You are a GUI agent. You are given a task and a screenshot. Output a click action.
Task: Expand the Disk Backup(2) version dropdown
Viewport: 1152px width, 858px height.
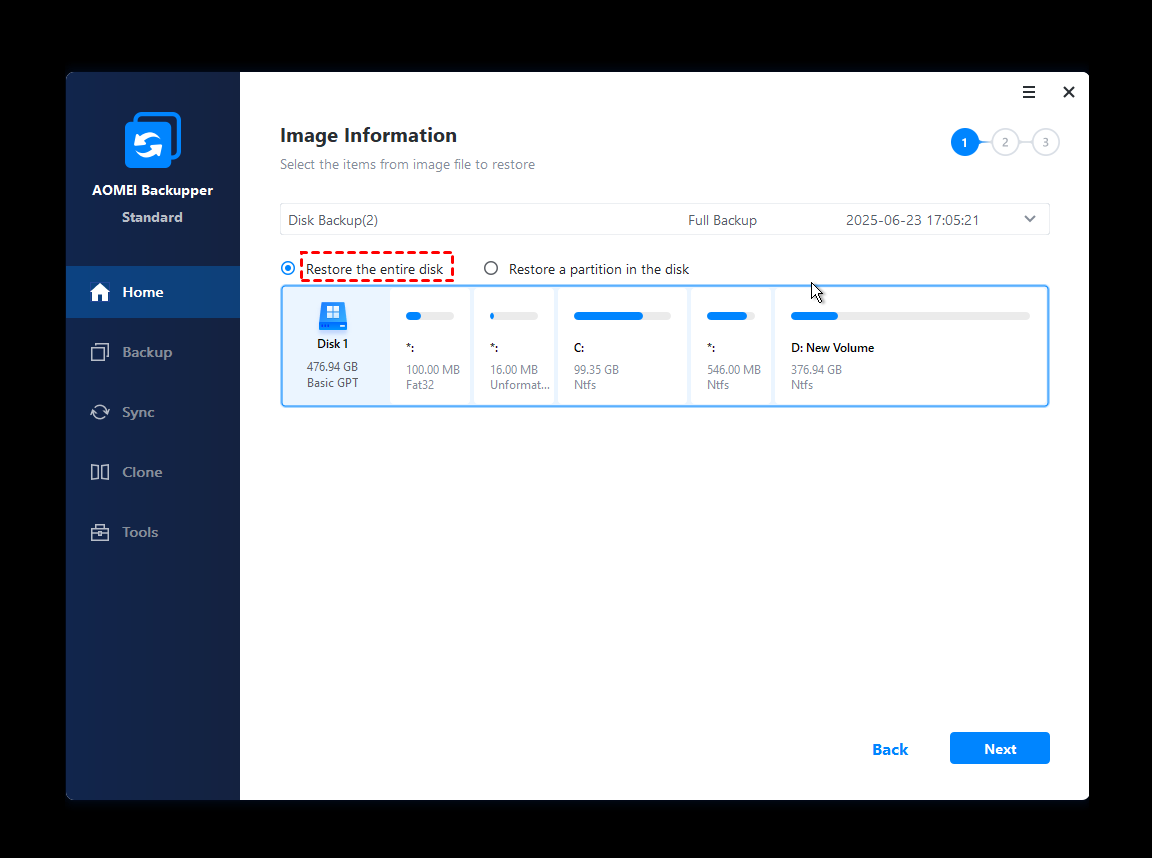(x=1030, y=220)
